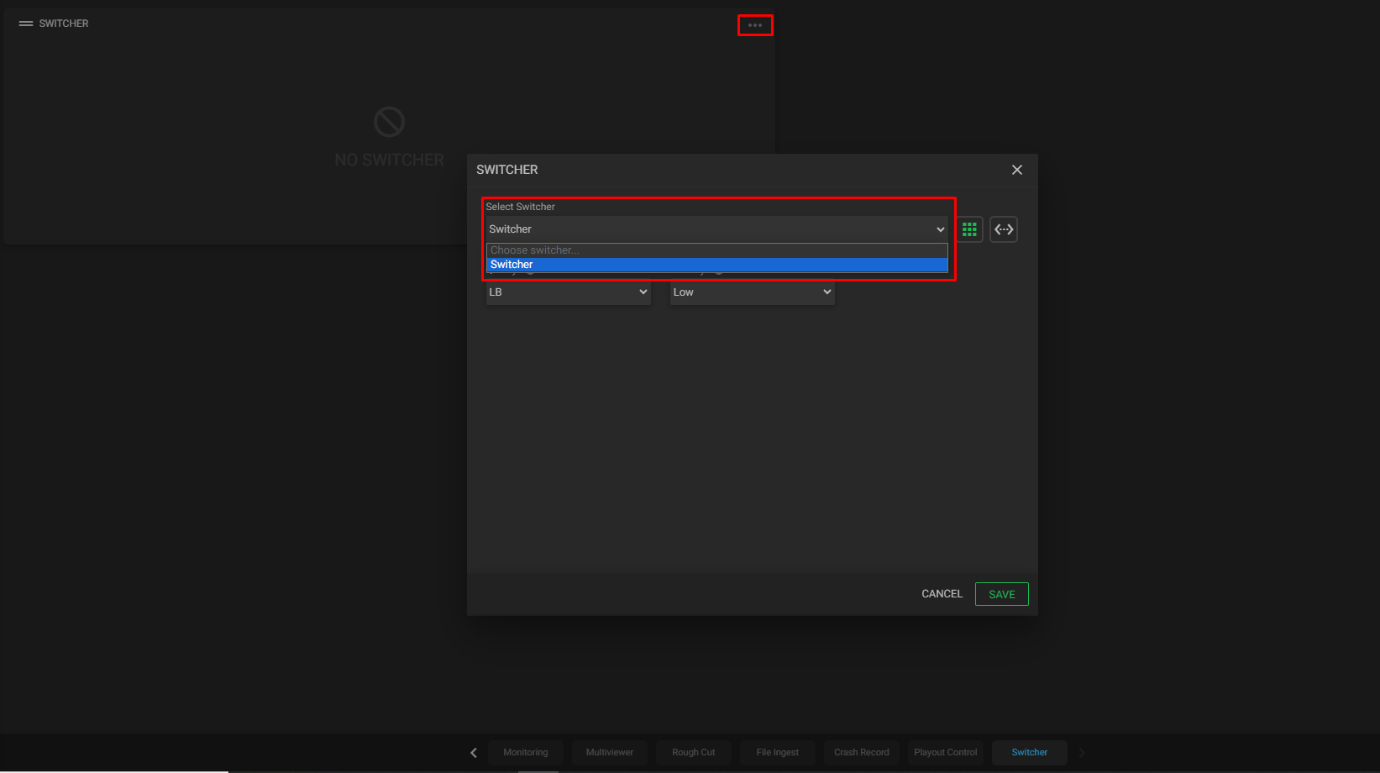This screenshot has height=773, width=1380.
Task: Cancel the Switcher dialog
Action: 942,594
